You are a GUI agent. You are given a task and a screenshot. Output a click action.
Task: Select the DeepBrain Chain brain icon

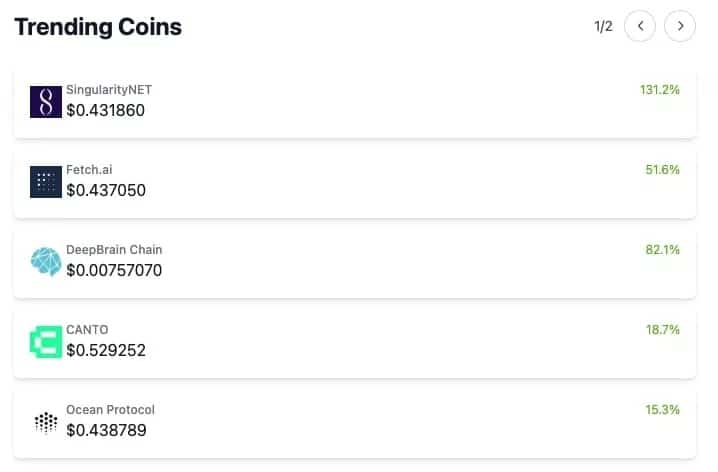[46, 261]
